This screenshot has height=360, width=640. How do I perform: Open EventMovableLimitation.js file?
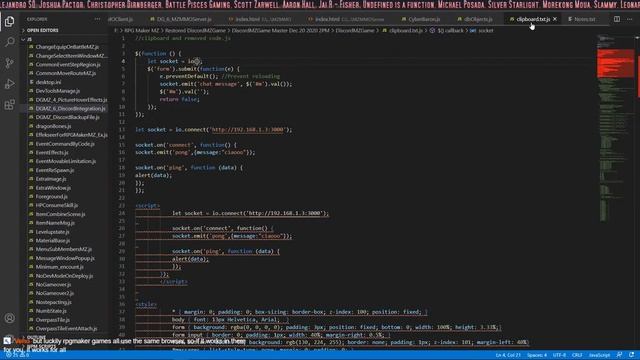(67, 161)
